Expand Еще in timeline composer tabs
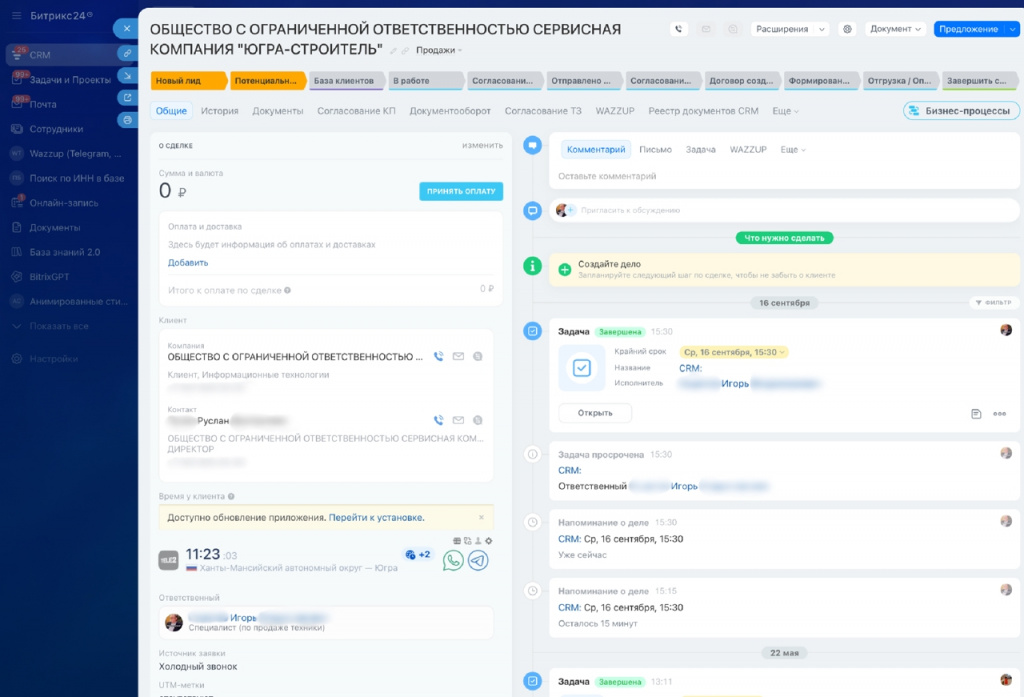Viewport: 1024px width, 697px height. (793, 150)
